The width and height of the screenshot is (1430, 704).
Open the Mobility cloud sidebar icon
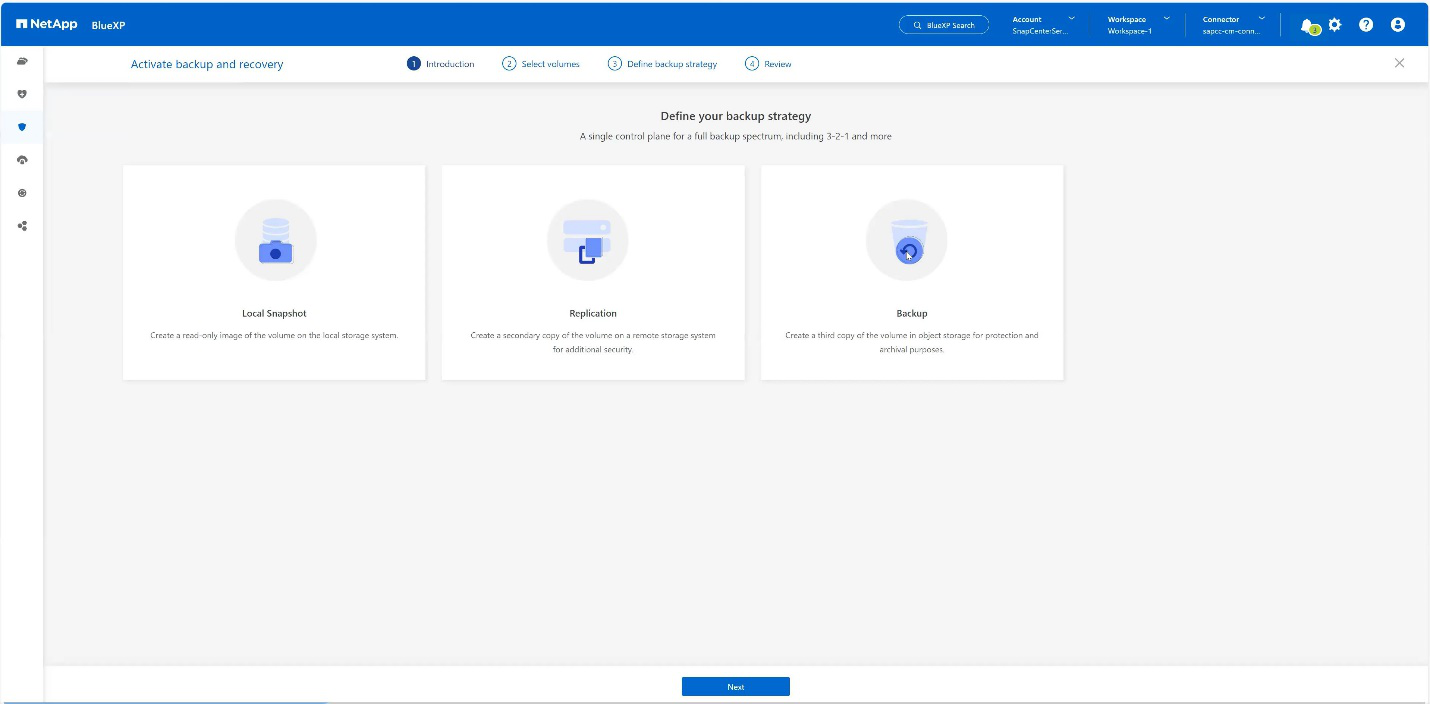(x=22, y=160)
